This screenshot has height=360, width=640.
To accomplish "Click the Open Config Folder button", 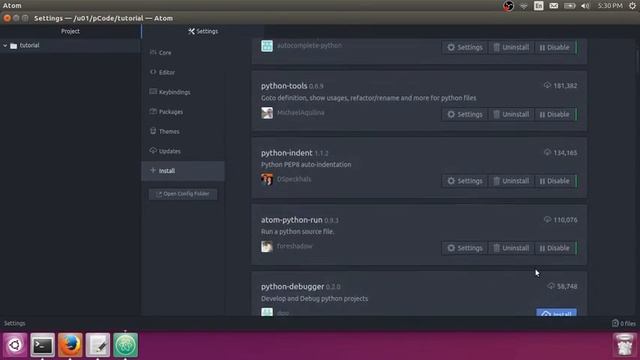I will 183,194.
